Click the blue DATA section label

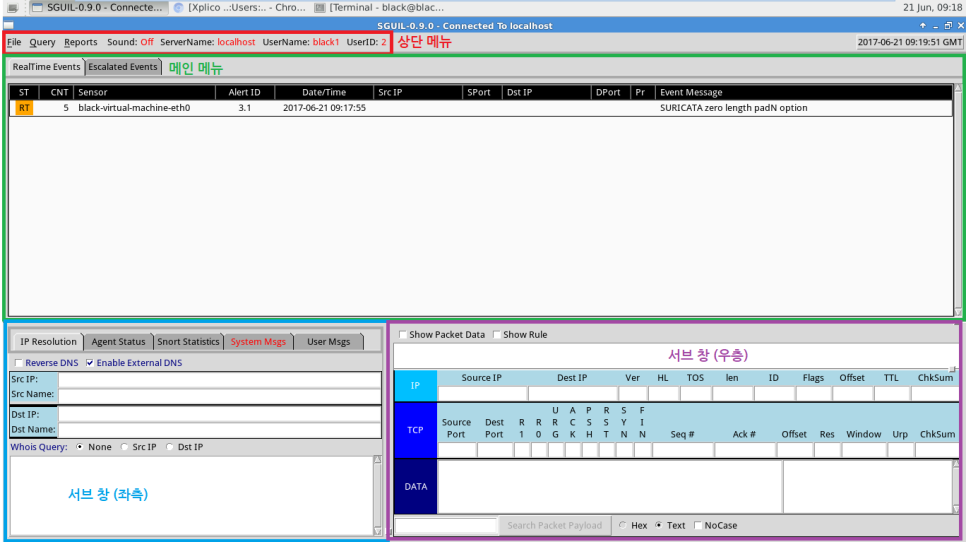click(x=415, y=486)
